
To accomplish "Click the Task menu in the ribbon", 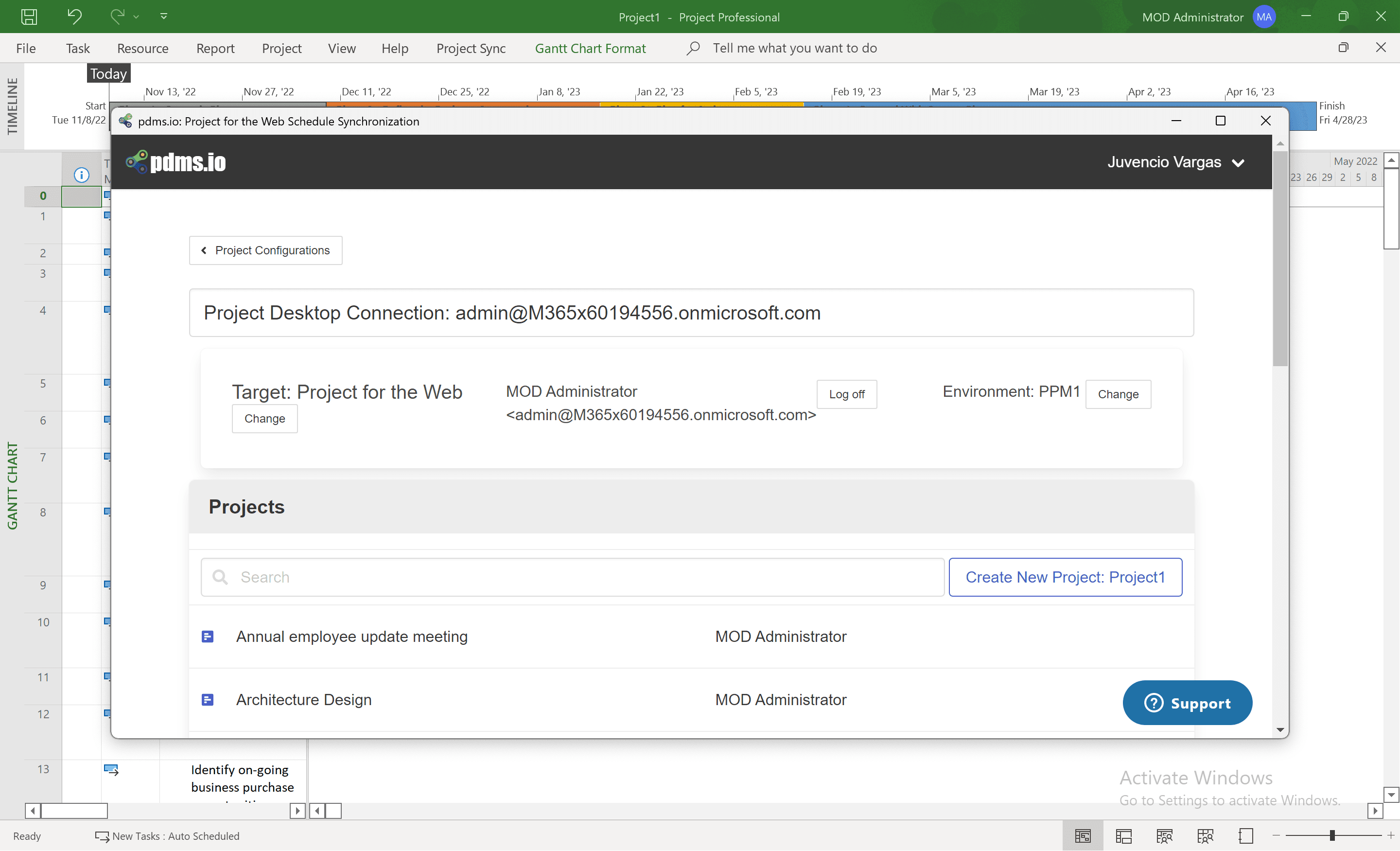I will tap(78, 48).
